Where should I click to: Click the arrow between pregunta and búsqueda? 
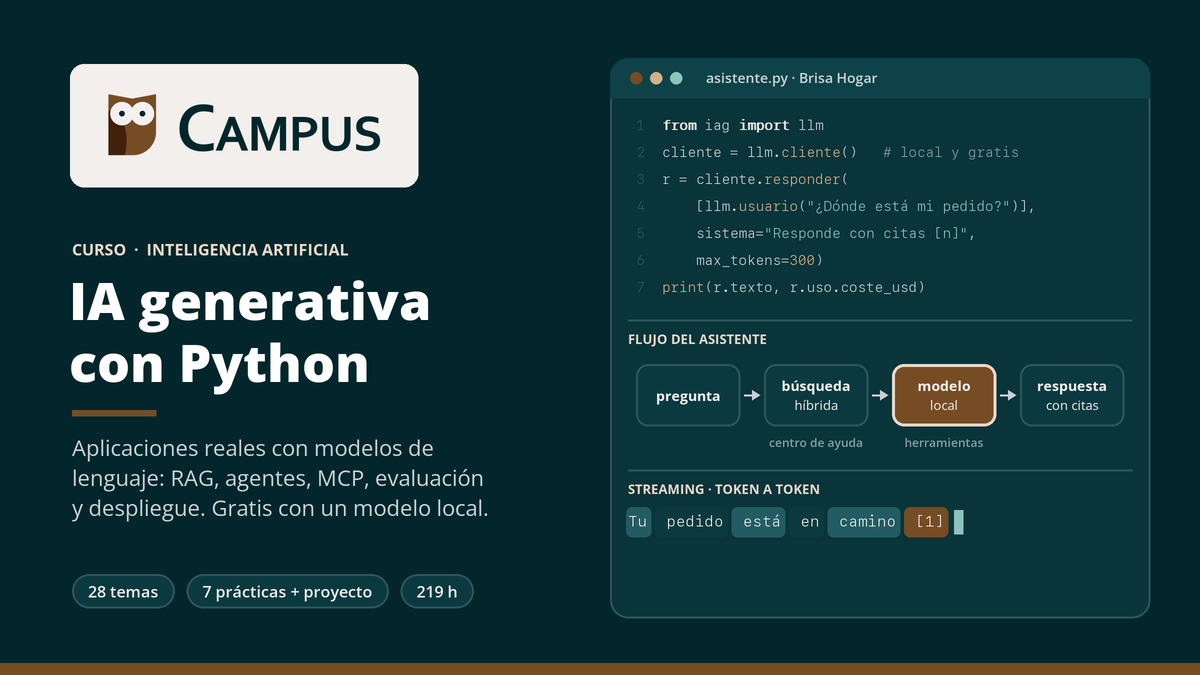[752, 396]
